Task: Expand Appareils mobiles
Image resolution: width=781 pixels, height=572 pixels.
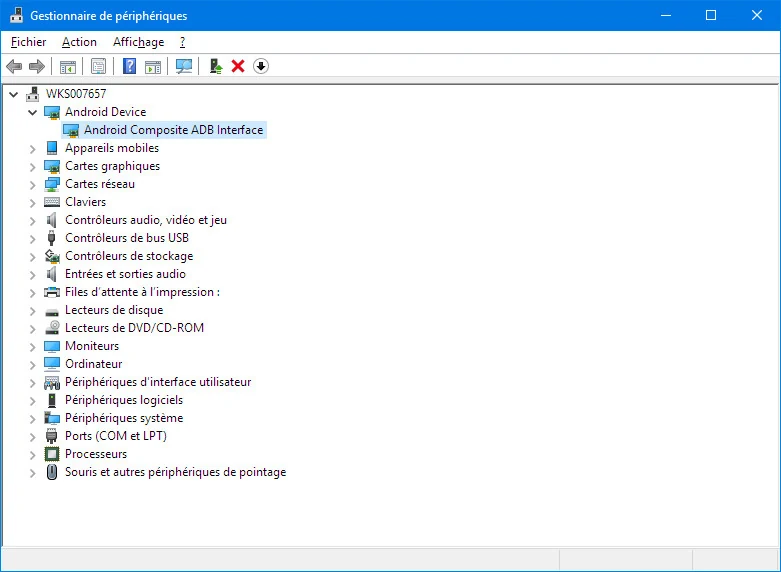Action: pyautogui.click(x=33, y=148)
